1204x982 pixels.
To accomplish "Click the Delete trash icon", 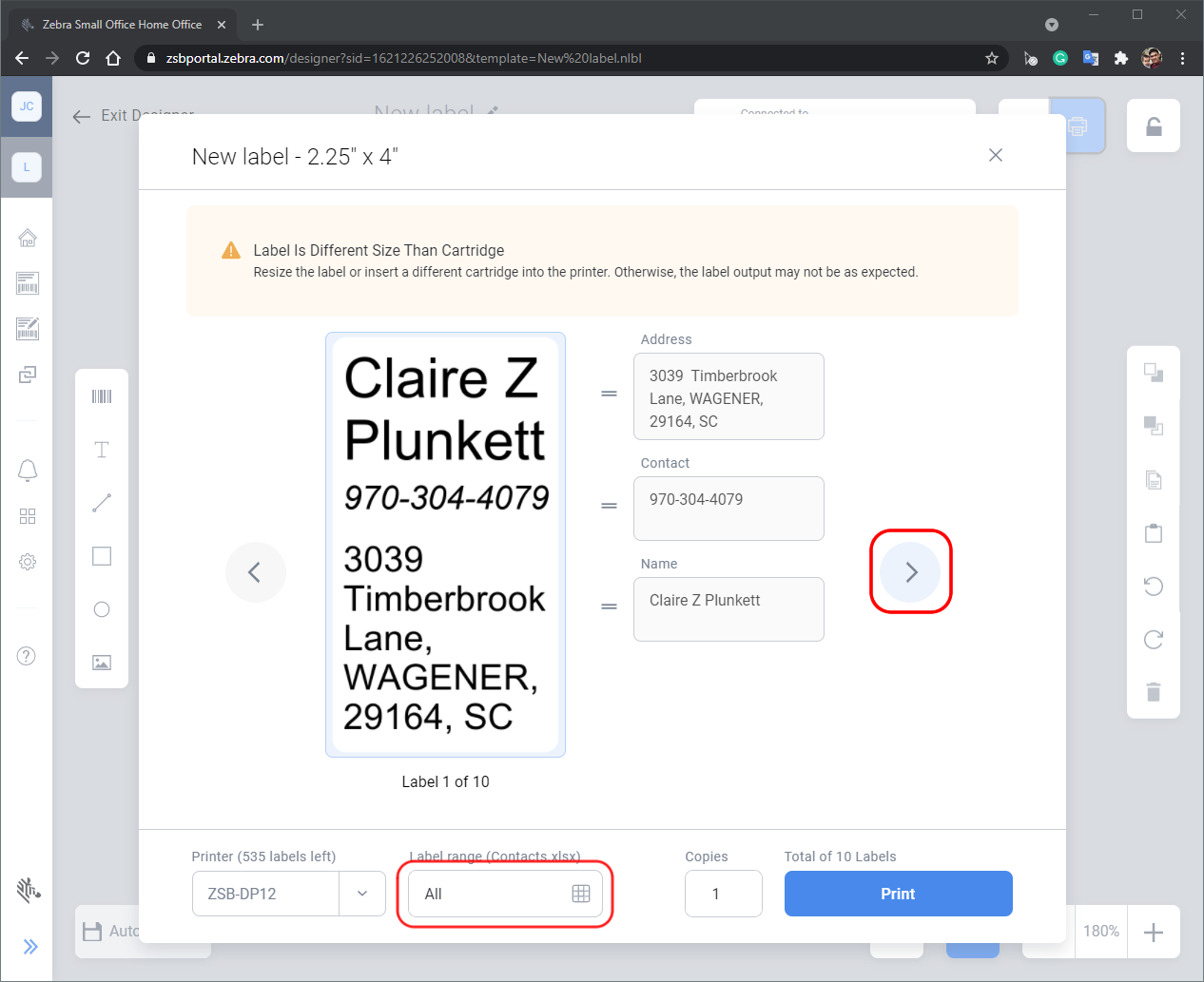I will point(1154,692).
